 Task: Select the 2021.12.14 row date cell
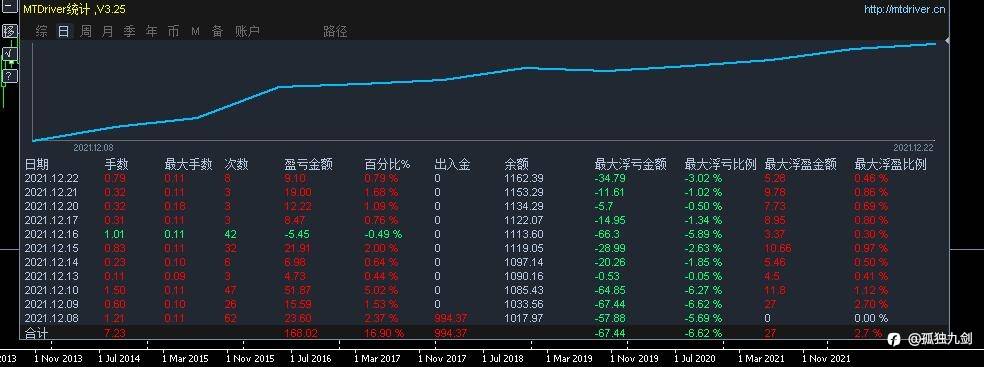[x=51, y=262]
